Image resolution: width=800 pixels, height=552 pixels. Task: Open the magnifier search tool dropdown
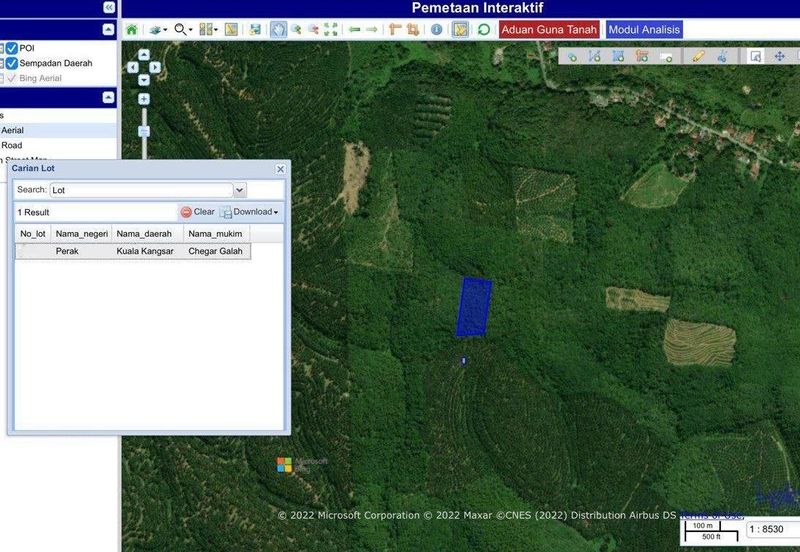[184, 30]
